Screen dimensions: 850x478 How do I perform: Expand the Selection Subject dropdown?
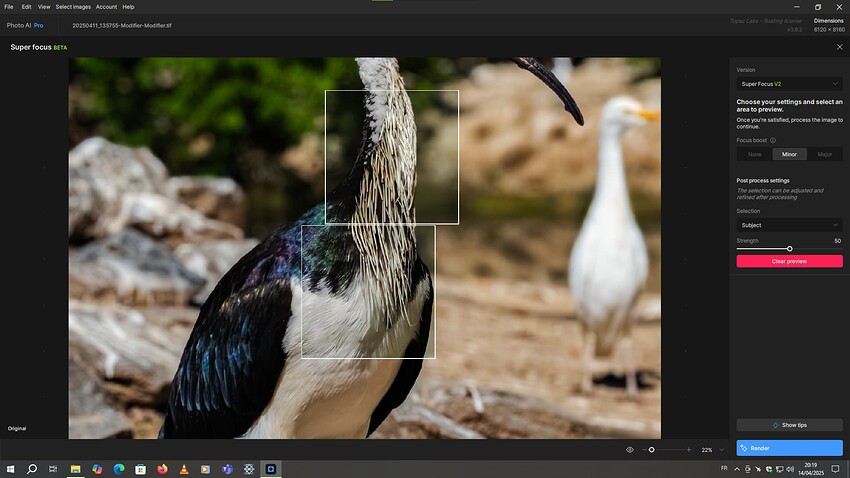(x=789, y=225)
